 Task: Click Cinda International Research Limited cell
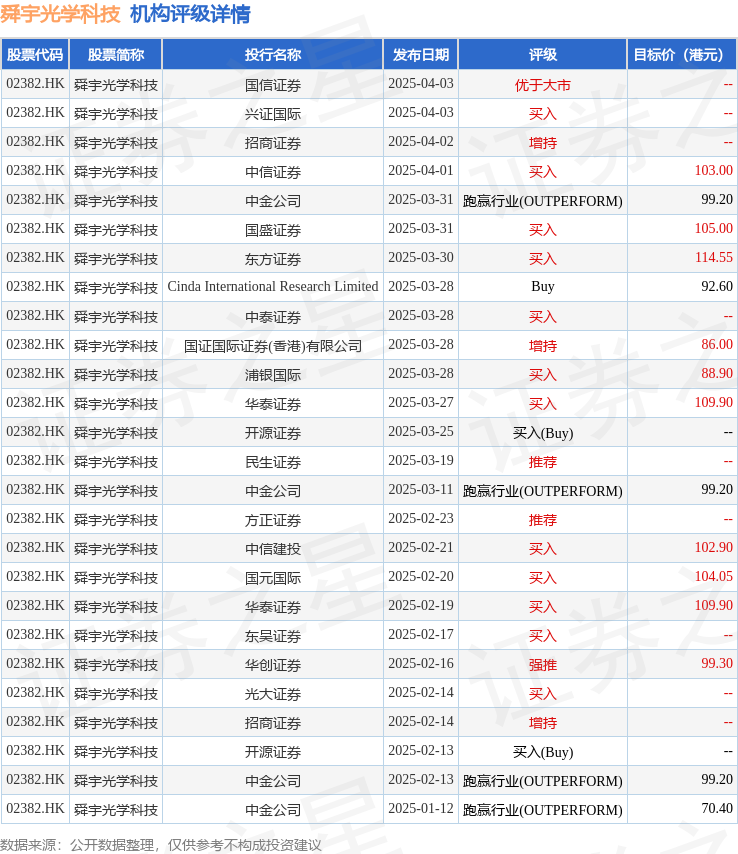[x=273, y=286]
